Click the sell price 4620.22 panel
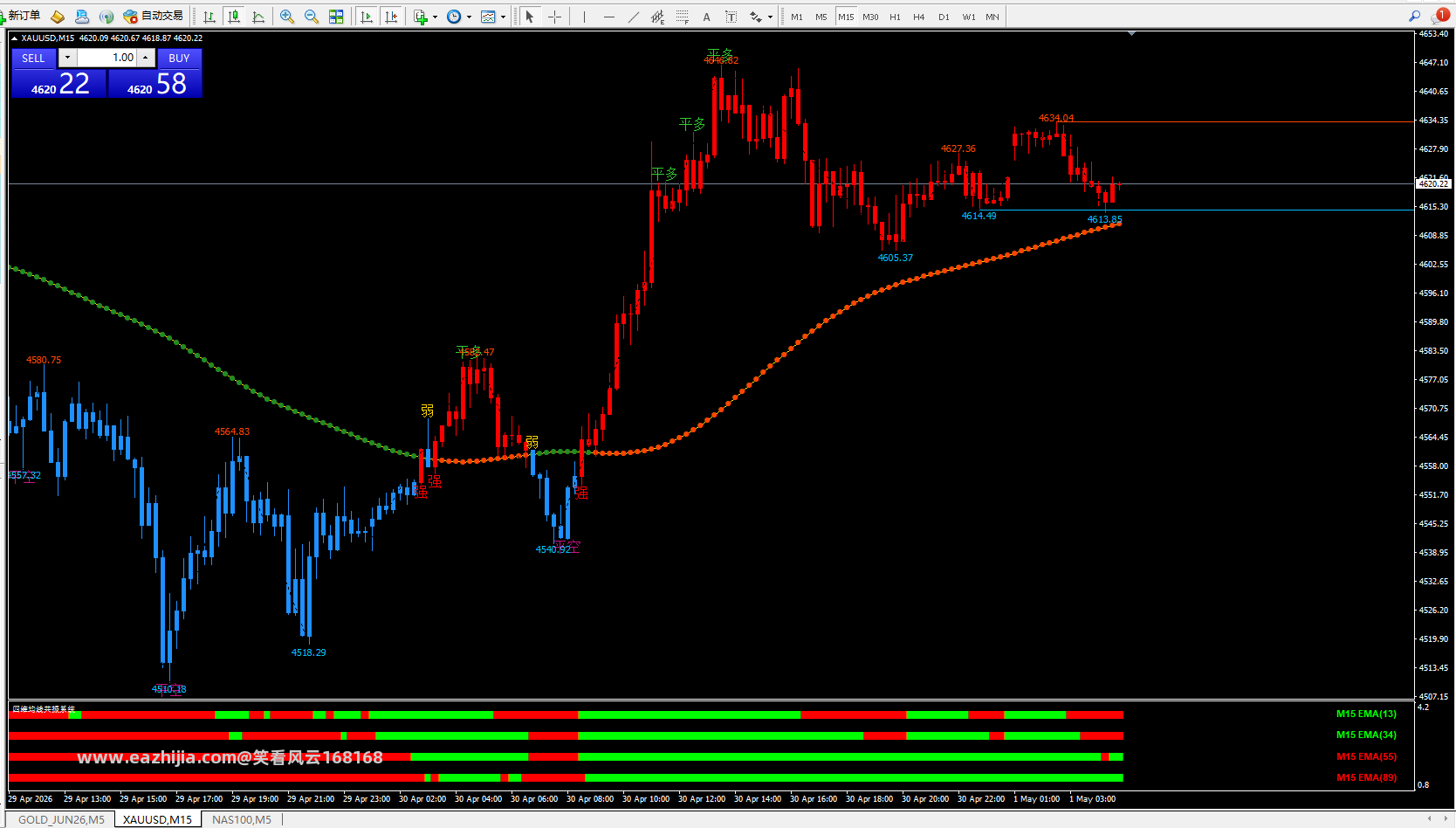1456x828 pixels. [x=59, y=83]
